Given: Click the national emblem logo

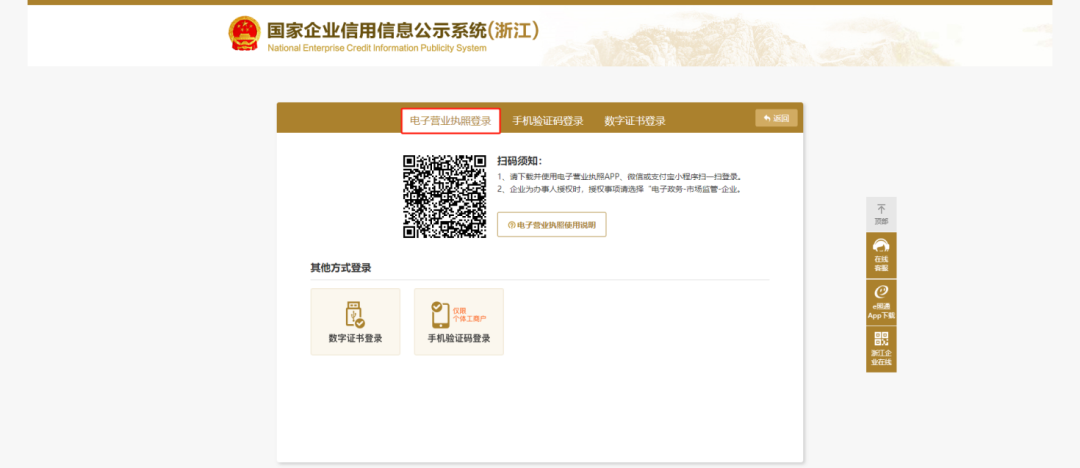Looking at the screenshot, I should (245, 34).
